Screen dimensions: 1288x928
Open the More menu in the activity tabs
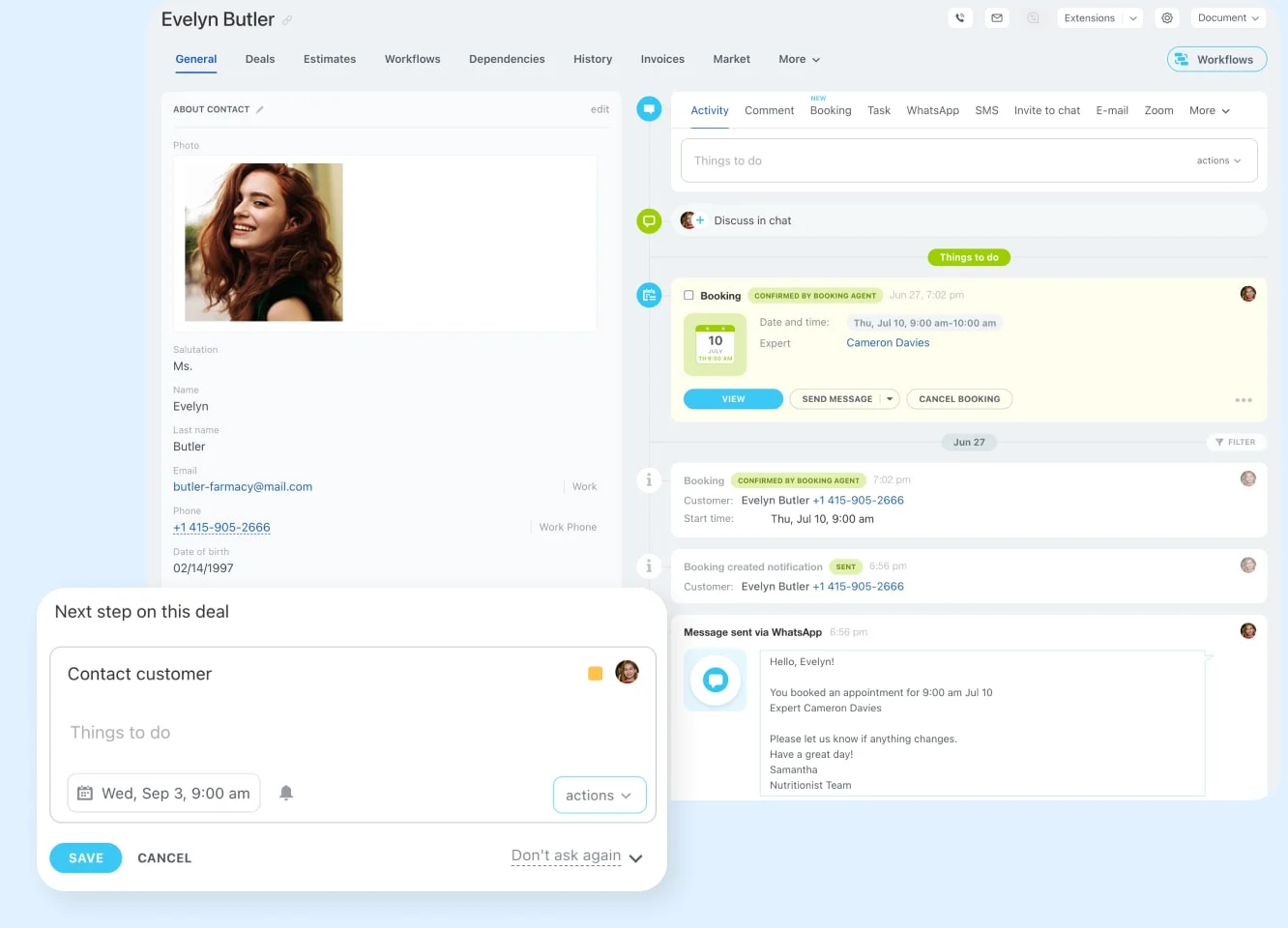[1208, 110]
